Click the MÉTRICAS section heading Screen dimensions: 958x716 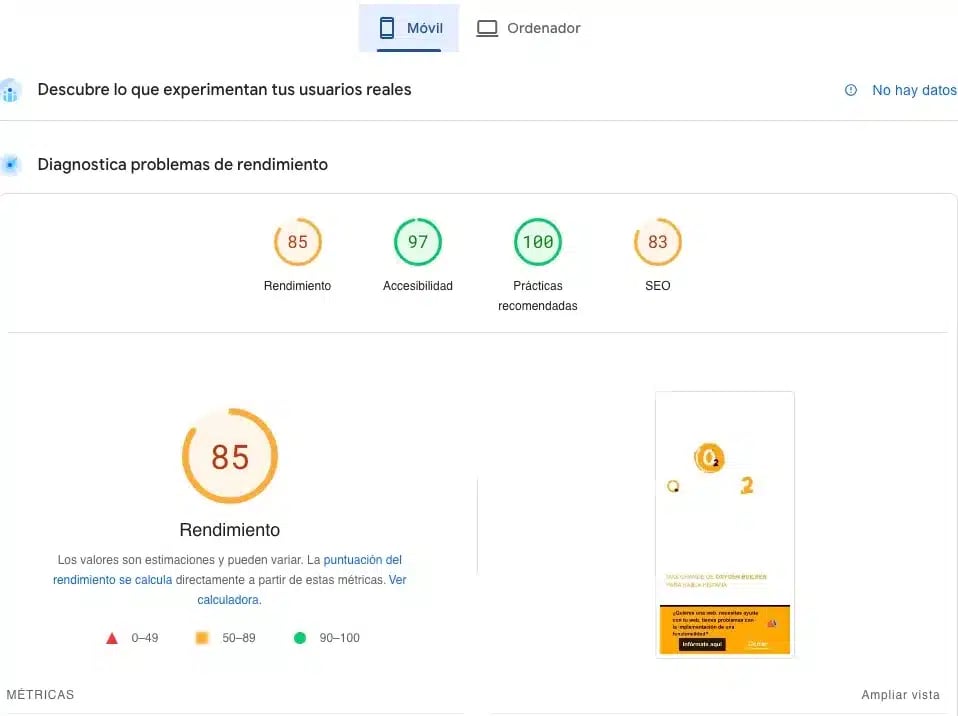pos(40,695)
